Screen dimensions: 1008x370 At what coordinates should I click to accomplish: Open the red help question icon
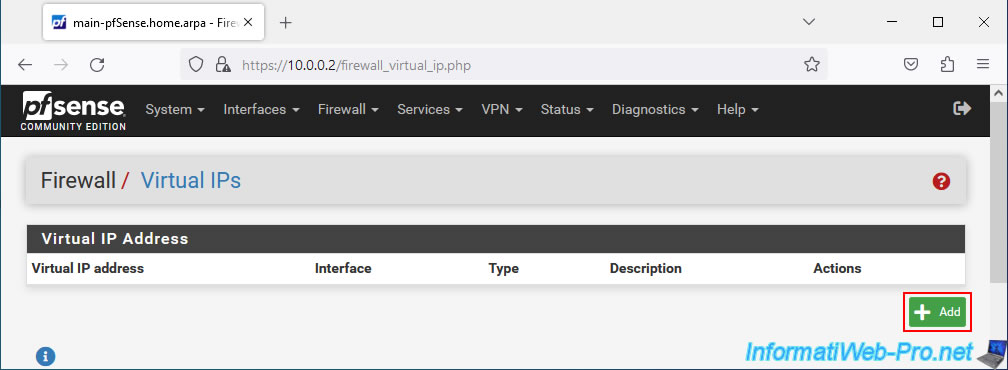tap(941, 182)
